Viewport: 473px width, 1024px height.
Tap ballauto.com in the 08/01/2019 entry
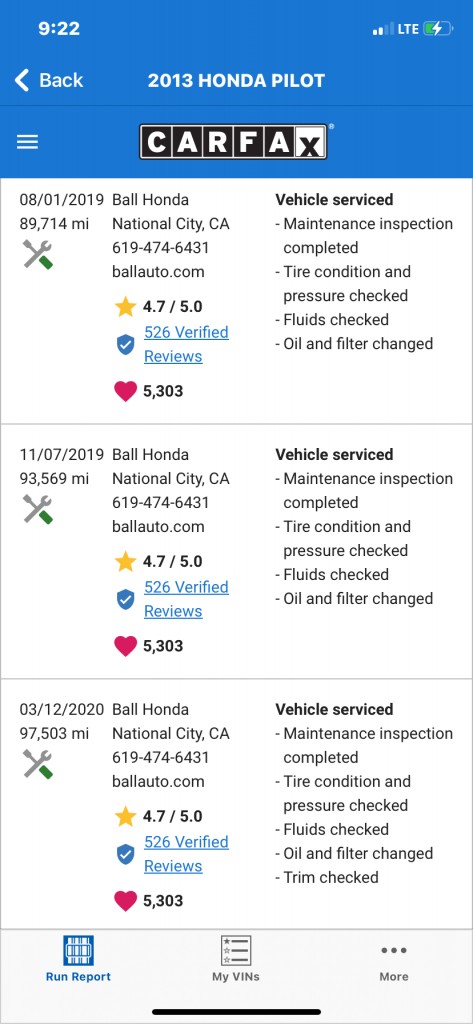[158, 272]
